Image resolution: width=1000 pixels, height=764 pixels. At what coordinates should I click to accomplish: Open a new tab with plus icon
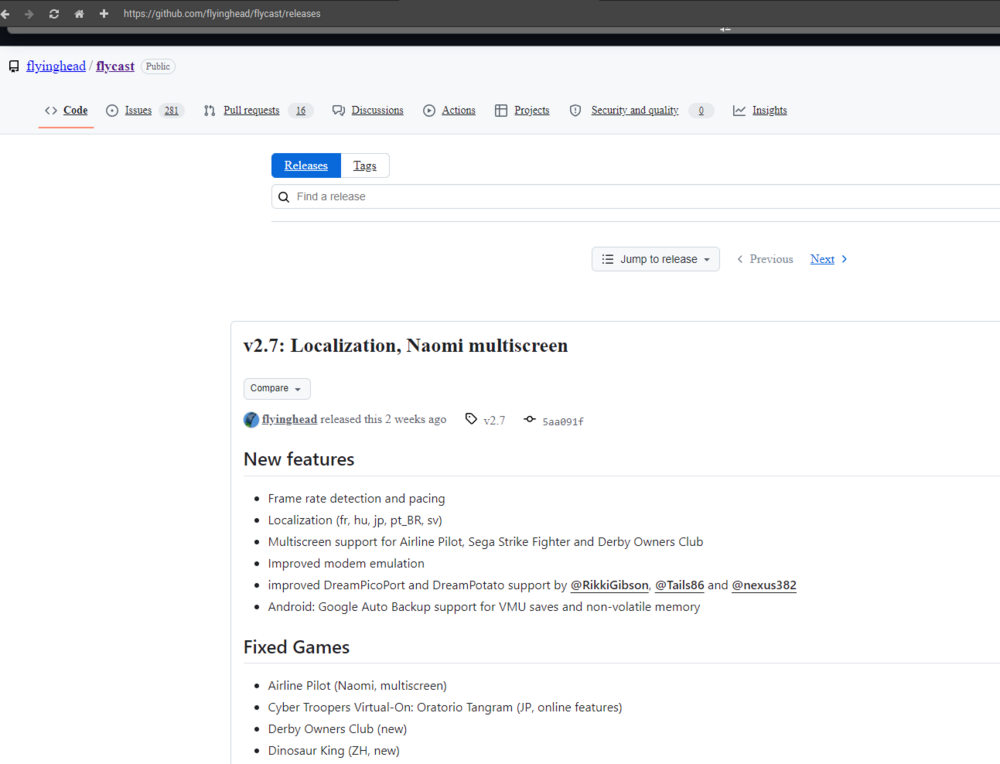(104, 13)
